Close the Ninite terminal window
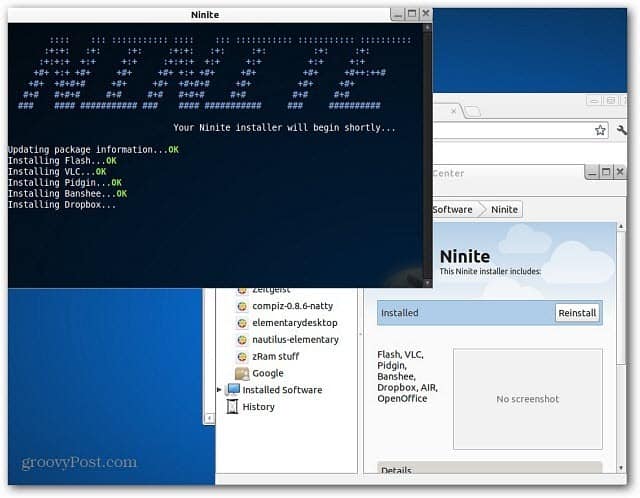The image size is (640, 498). tap(425, 14)
